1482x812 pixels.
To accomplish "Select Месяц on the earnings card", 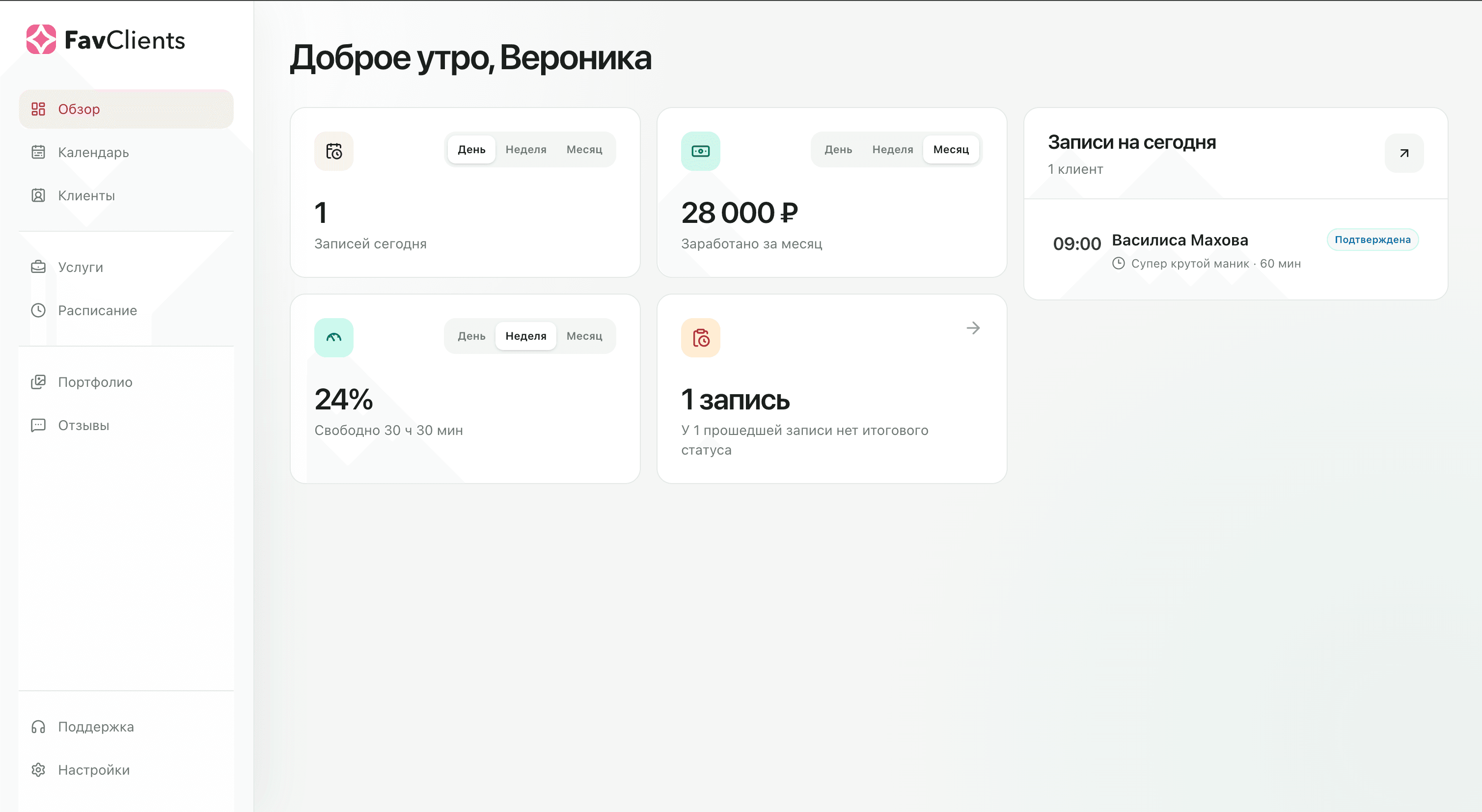I will tap(950, 150).
